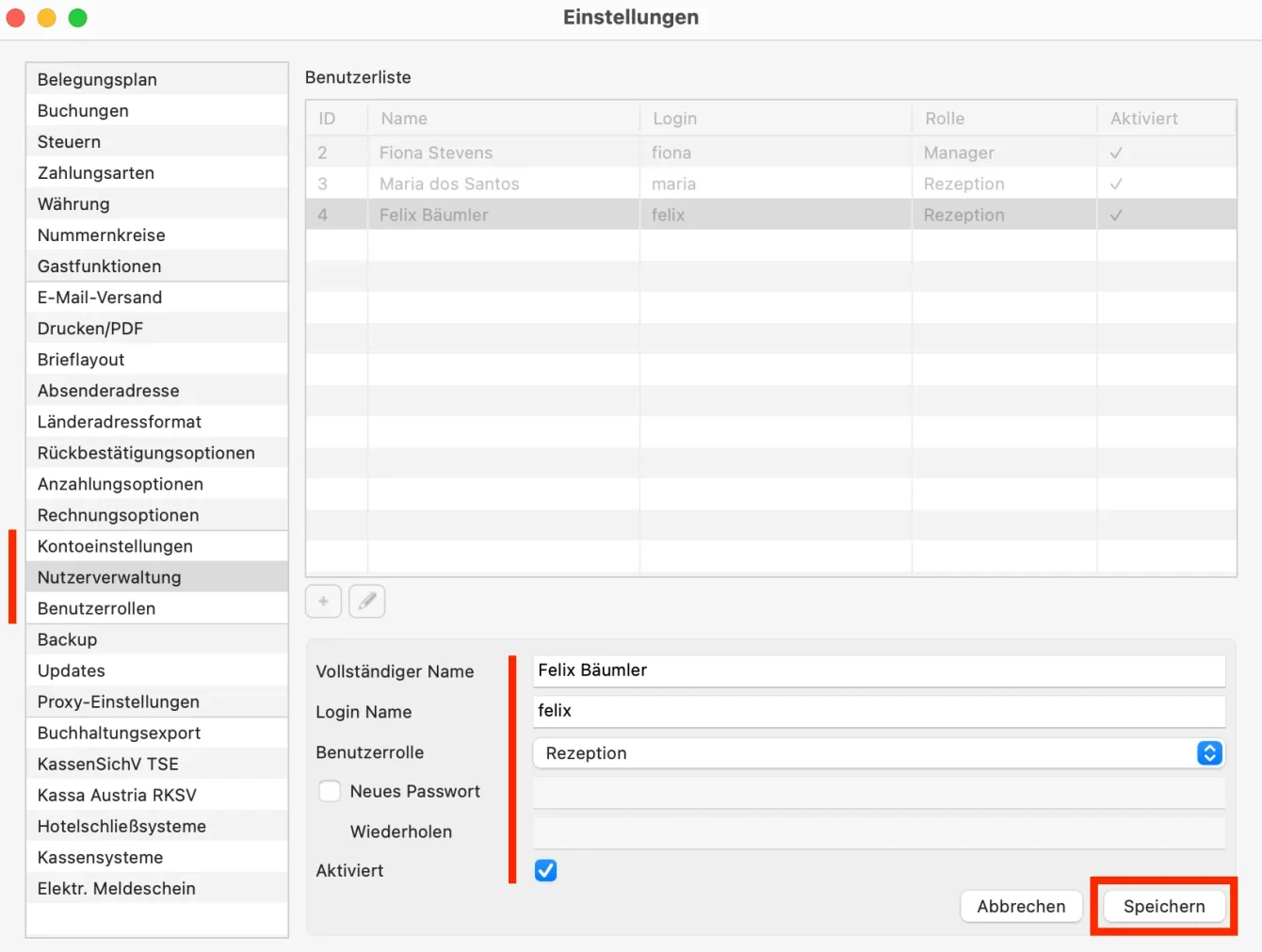Open Länderadressformat section
Image resolution: width=1262 pixels, height=952 pixels.
click(157, 421)
